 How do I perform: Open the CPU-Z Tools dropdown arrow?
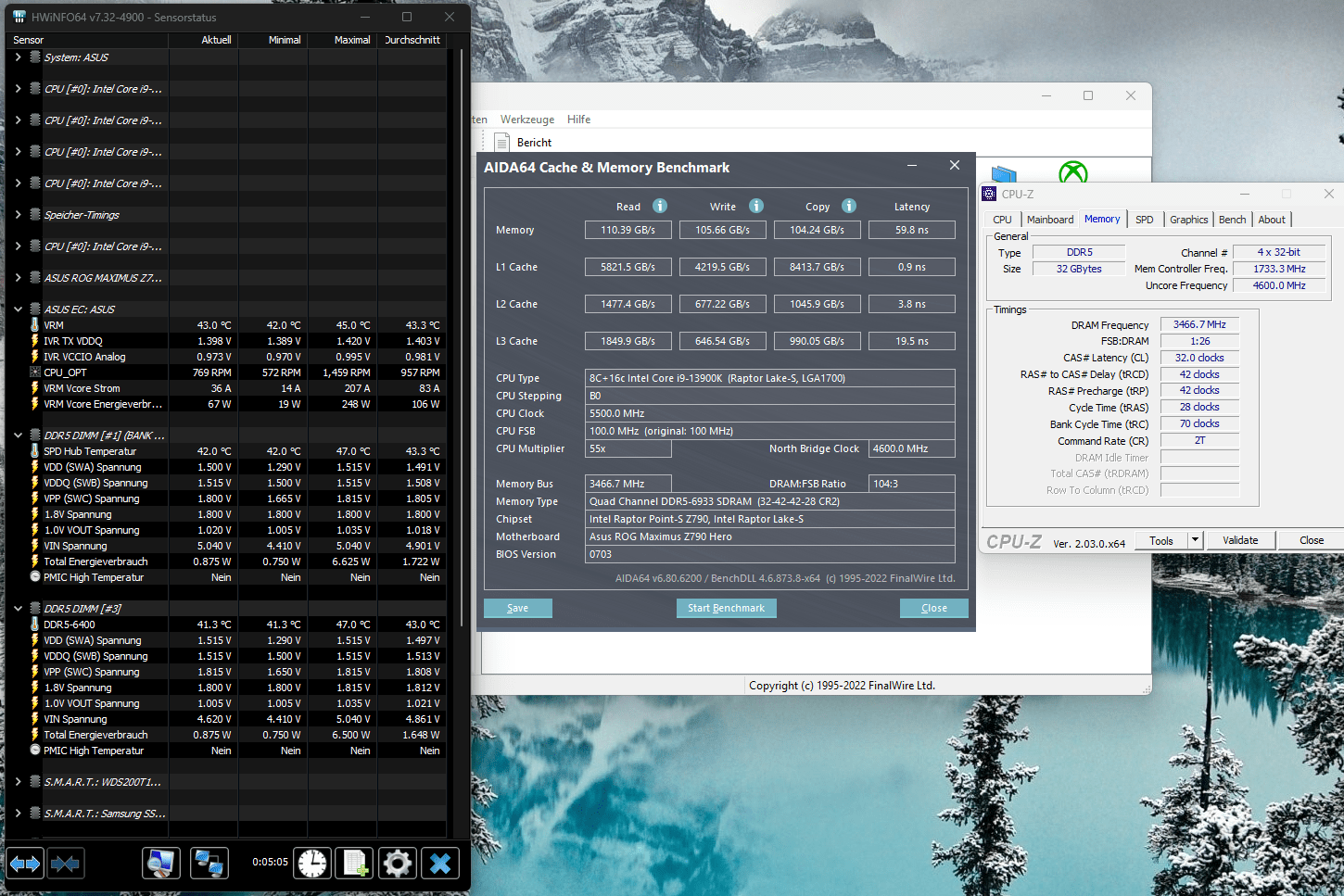[1195, 540]
